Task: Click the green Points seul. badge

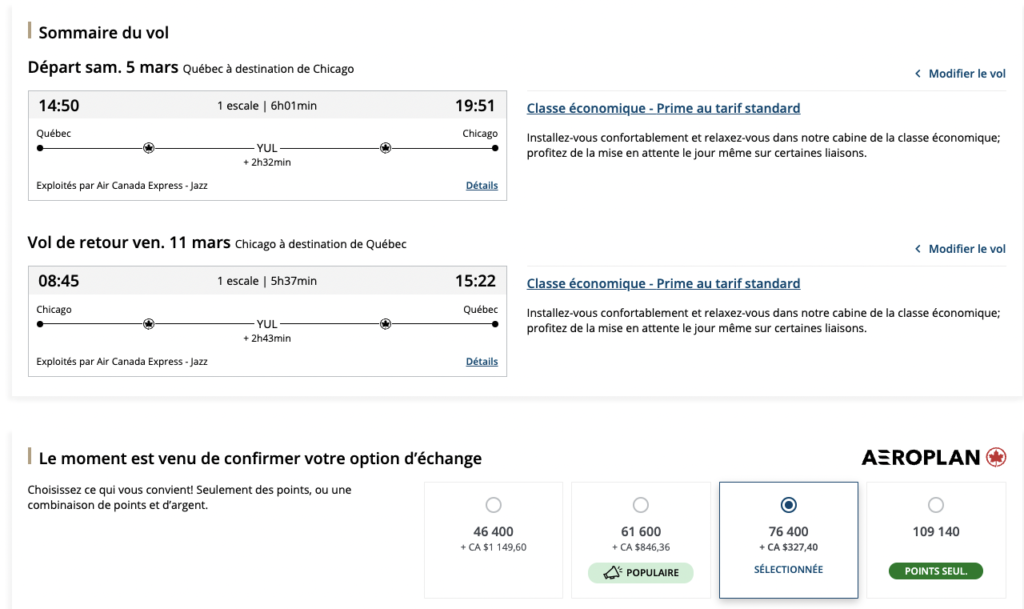Action: pos(936,571)
